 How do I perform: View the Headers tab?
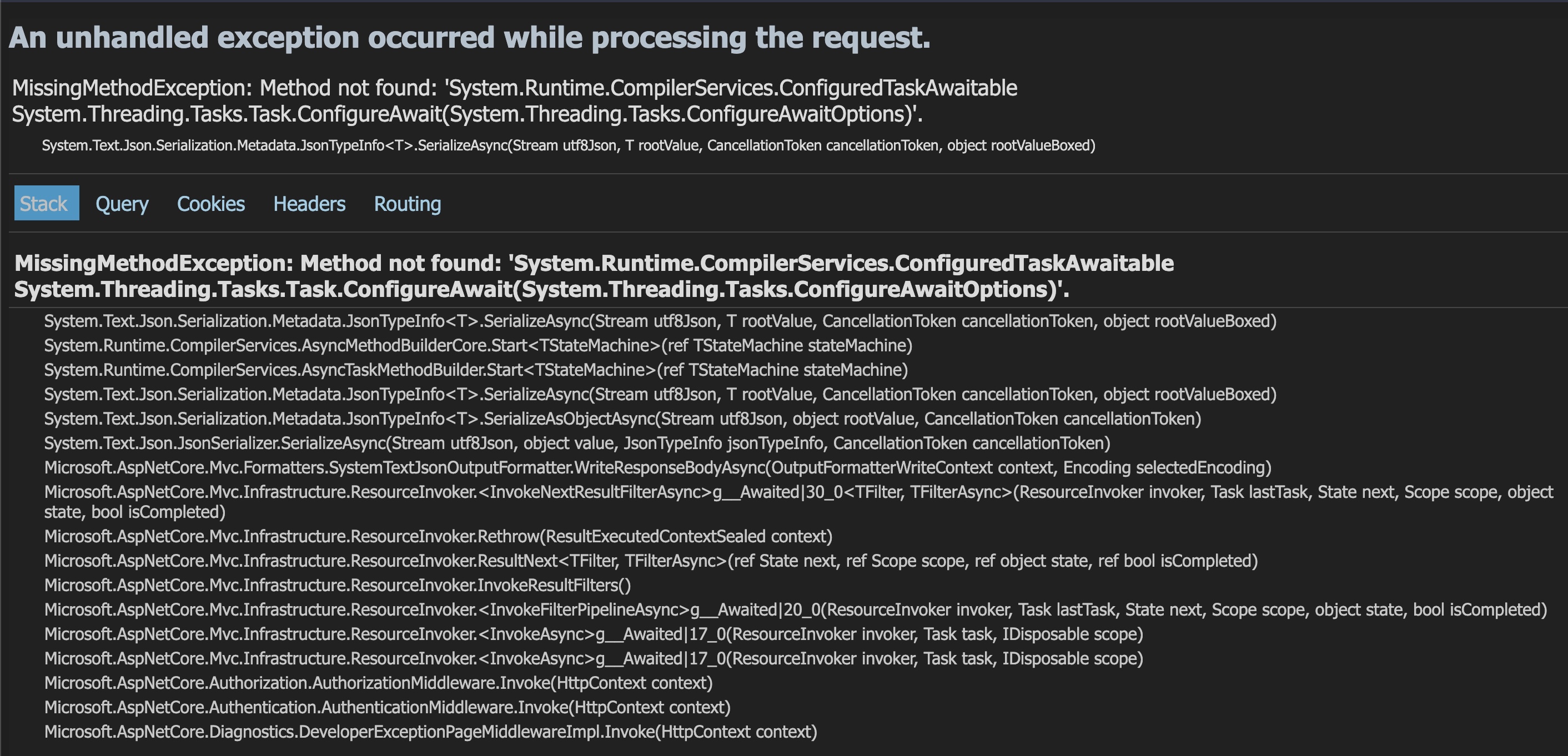tap(309, 203)
